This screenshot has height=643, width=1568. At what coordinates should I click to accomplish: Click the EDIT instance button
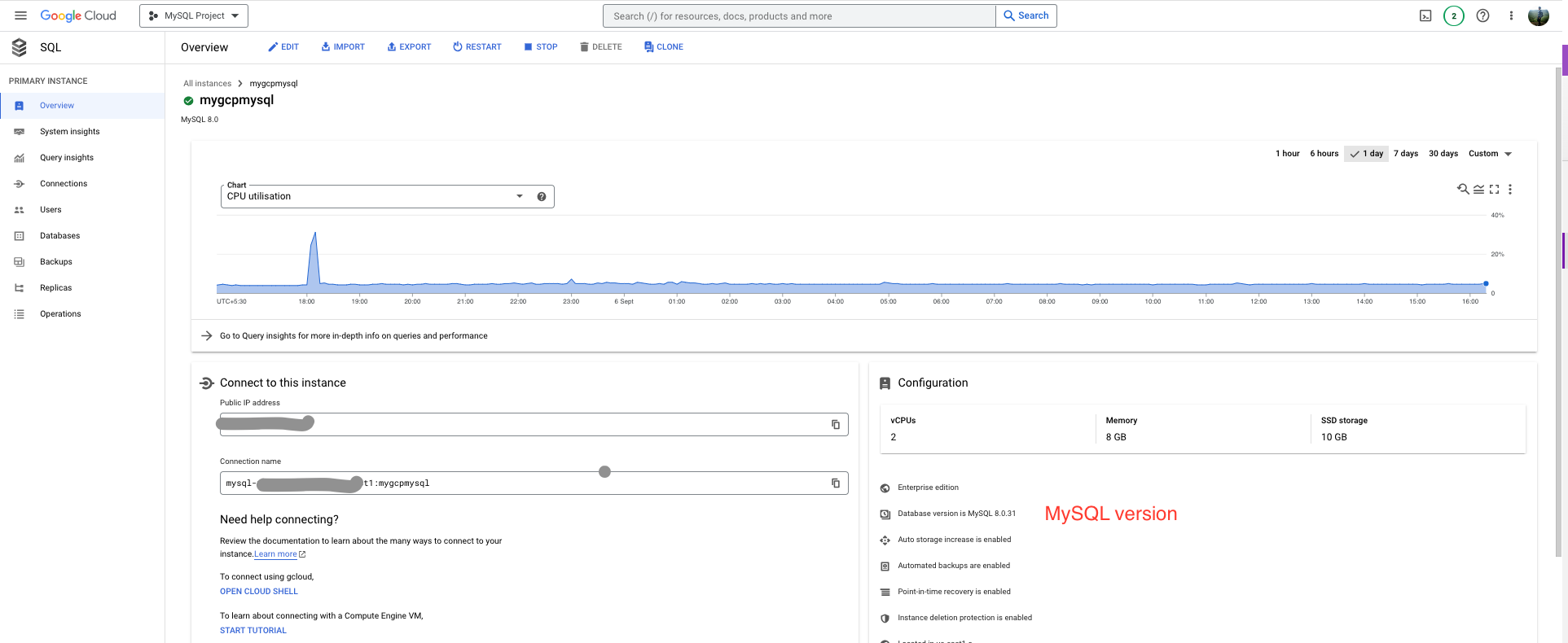coord(283,47)
